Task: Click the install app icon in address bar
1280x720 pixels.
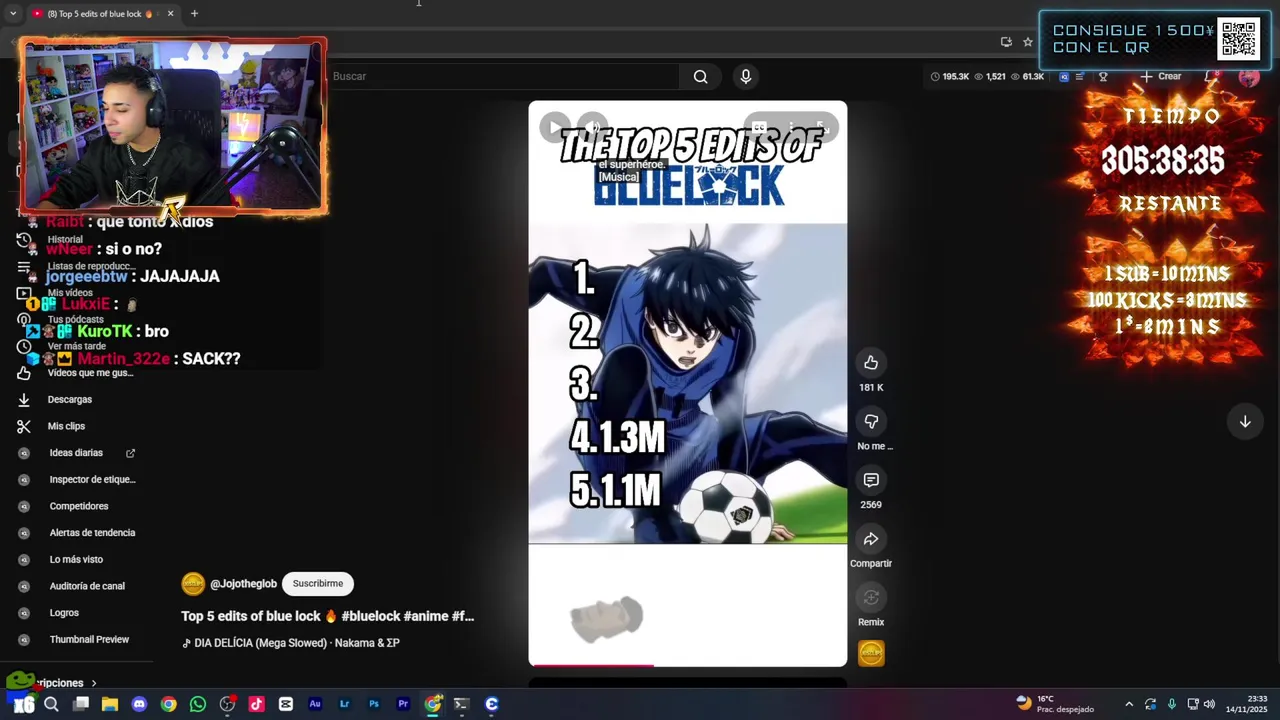Action: coord(1006,42)
